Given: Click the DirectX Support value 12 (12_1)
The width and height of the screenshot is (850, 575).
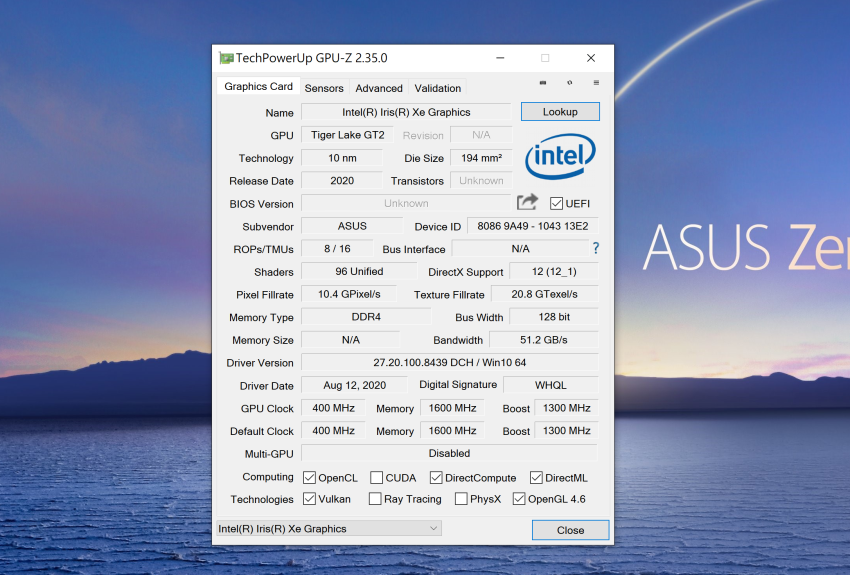Looking at the screenshot, I should [x=554, y=272].
